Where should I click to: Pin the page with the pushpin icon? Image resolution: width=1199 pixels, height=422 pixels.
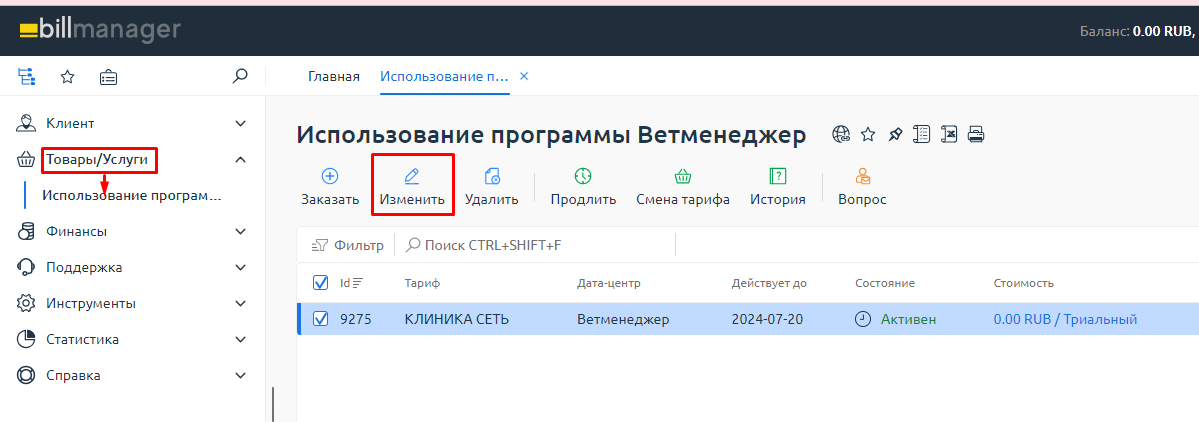pyautogui.click(x=895, y=135)
